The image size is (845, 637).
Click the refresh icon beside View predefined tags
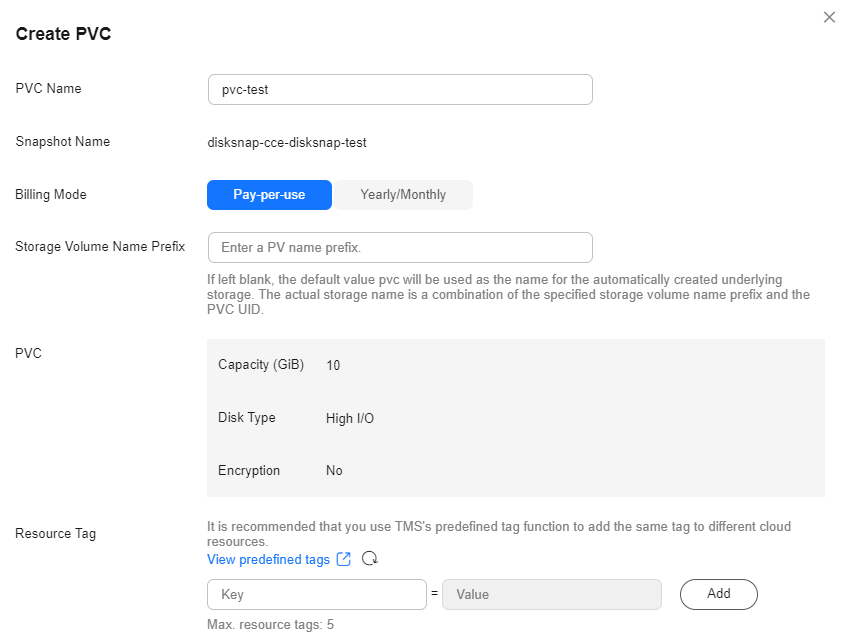click(x=370, y=559)
